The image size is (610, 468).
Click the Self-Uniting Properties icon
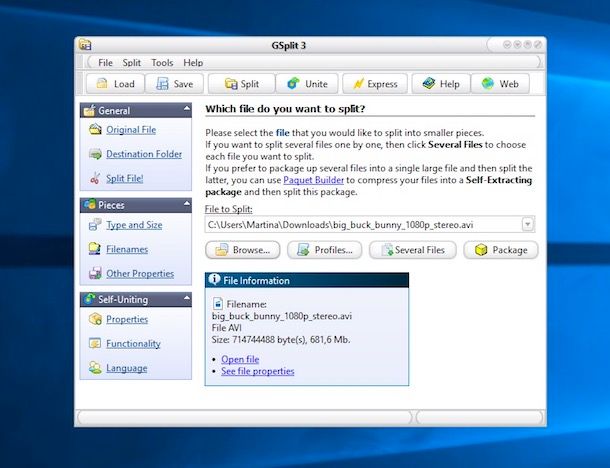[x=95, y=319]
